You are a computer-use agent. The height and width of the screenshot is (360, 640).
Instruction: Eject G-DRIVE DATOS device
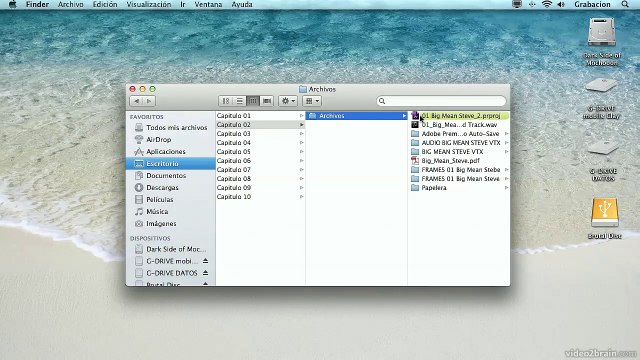coord(205,273)
